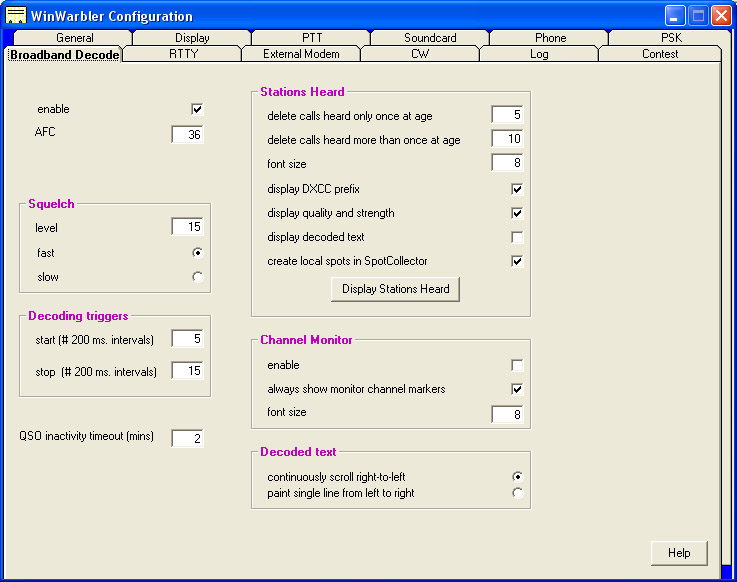Switch to the Display tab
Viewport: 737px width, 582px height.
tap(192, 38)
